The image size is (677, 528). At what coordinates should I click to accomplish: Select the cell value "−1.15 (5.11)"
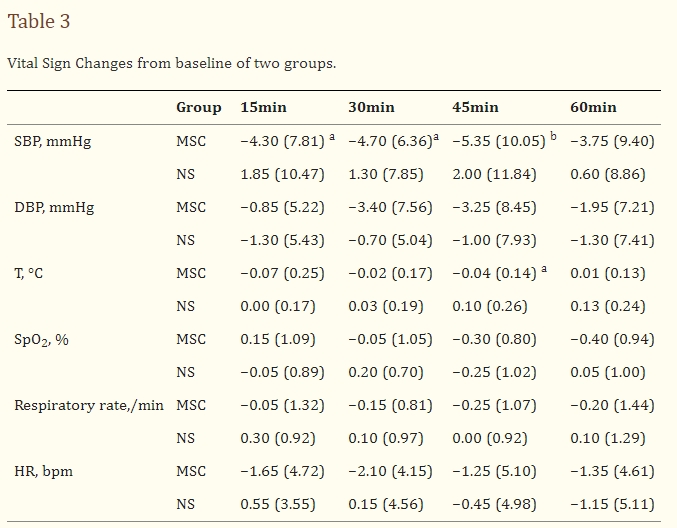(x=612, y=504)
